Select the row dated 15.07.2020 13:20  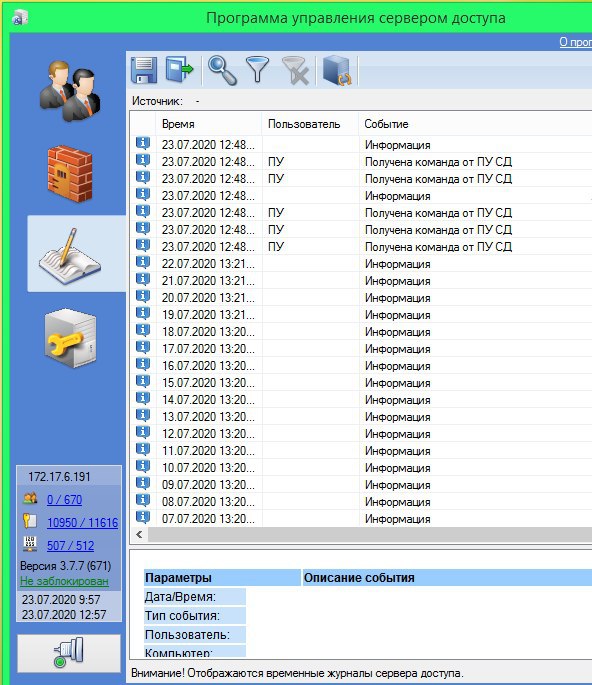tap(361, 383)
